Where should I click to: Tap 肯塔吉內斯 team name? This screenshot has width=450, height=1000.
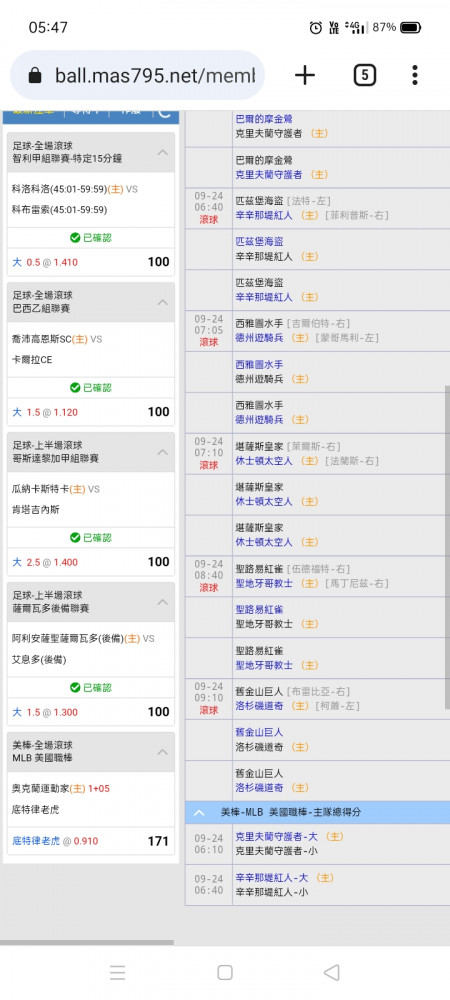click(x=36, y=510)
